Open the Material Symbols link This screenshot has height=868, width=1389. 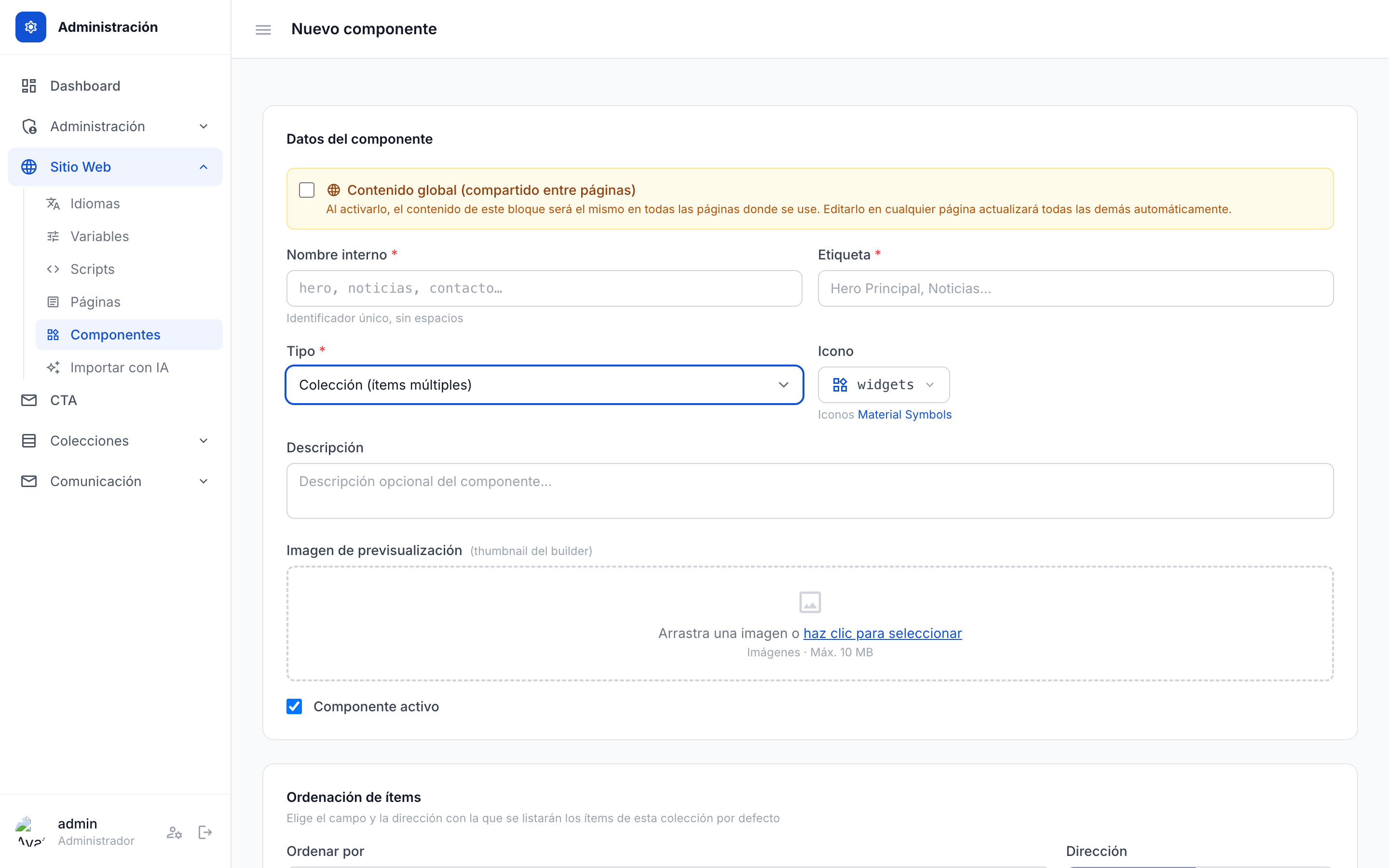pos(904,415)
